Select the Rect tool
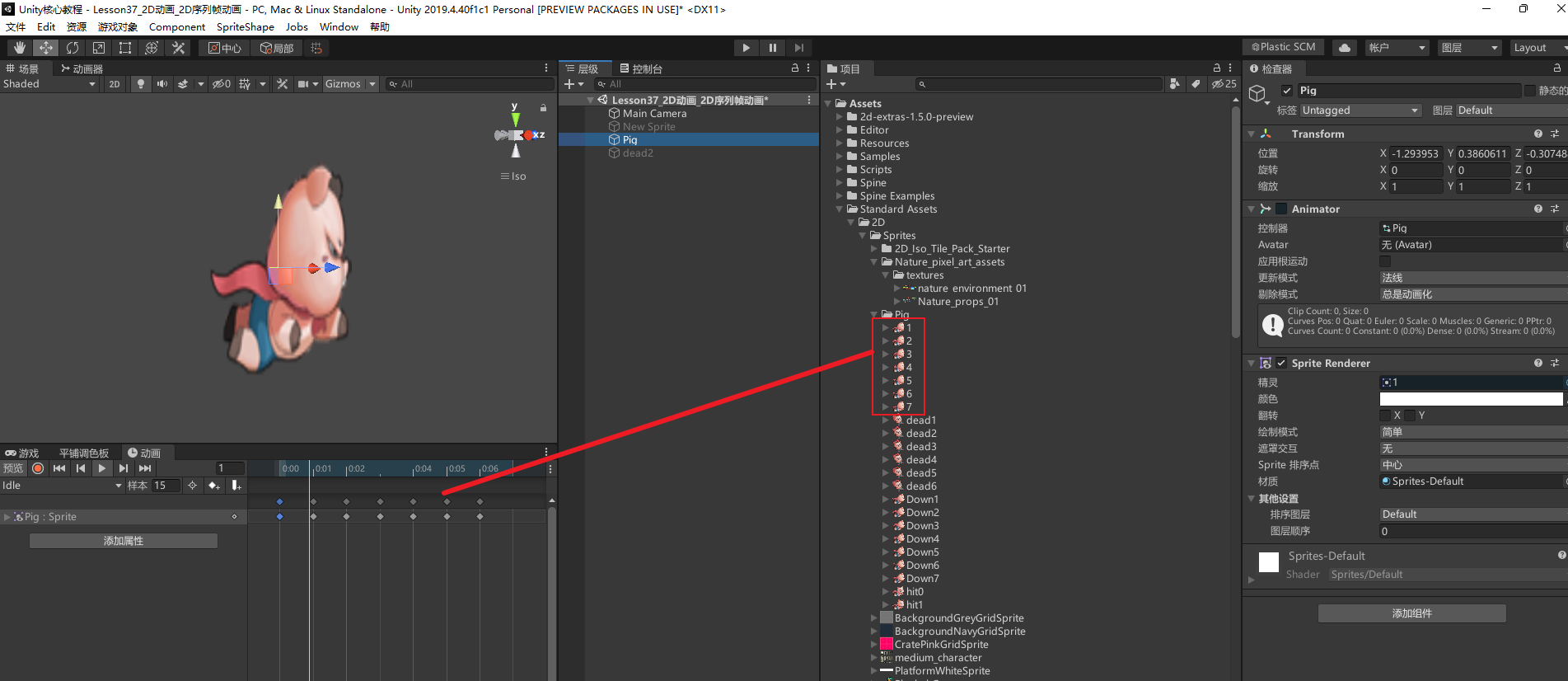Image resolution: width=1568 pixels, height=681 pixels. pyautogui.click(x=125, y=48)
